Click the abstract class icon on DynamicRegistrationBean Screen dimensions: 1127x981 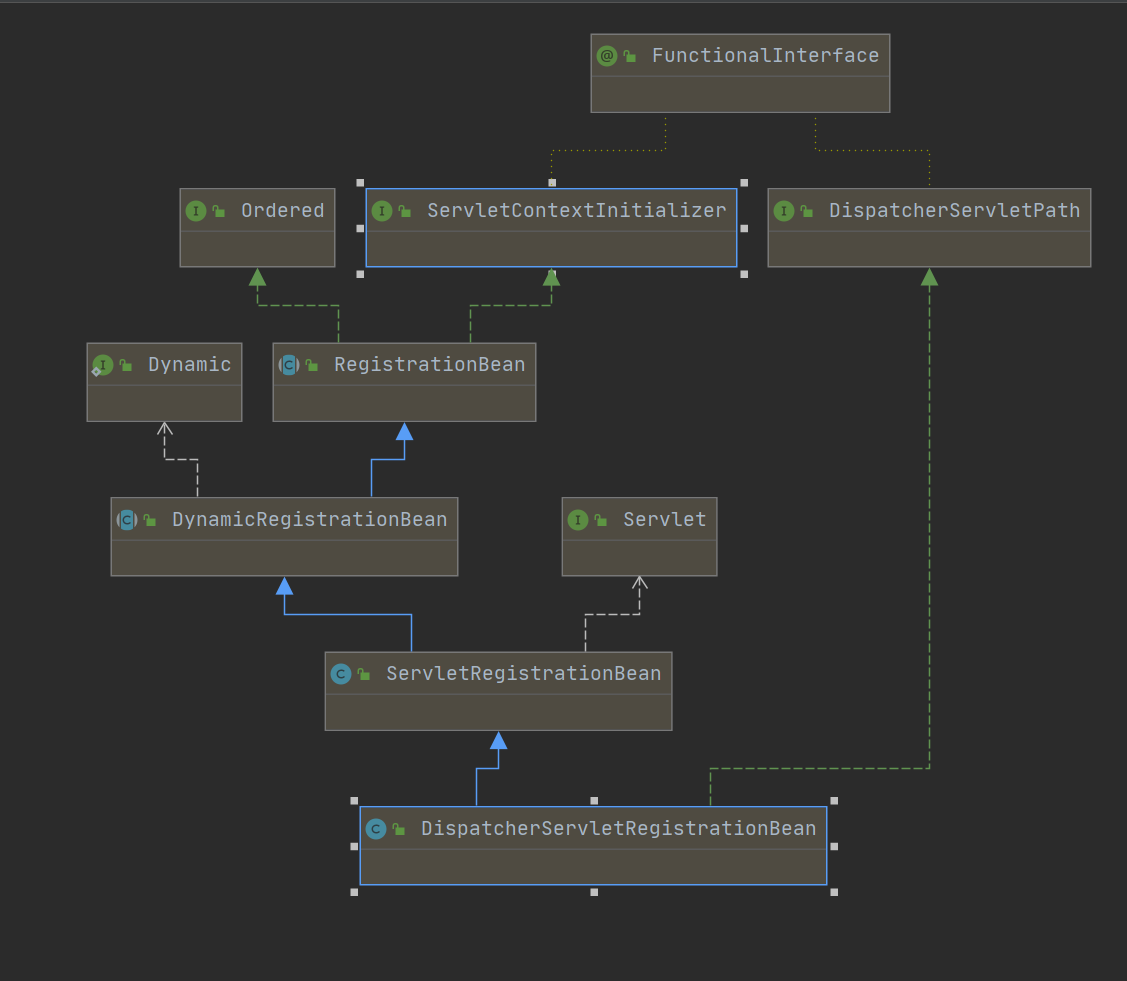127,519
